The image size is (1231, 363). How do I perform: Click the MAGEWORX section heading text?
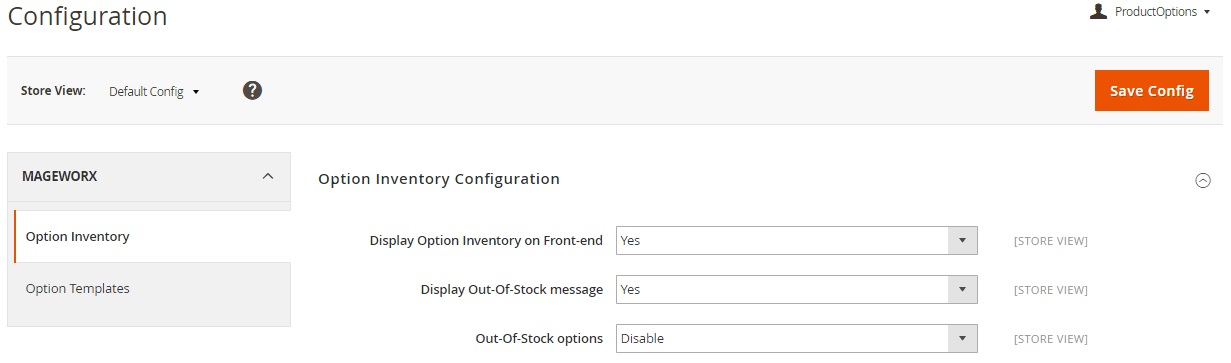click(x=59, y=176)
